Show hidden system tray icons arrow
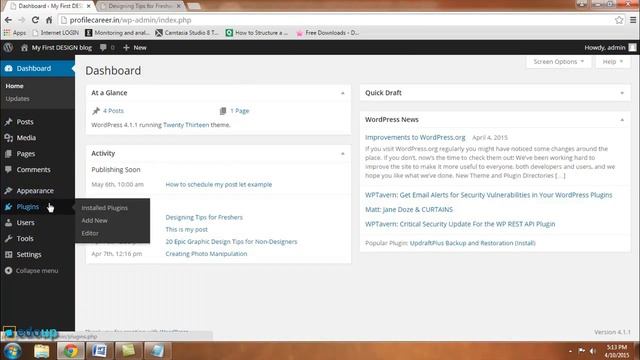 pos(570,351)
